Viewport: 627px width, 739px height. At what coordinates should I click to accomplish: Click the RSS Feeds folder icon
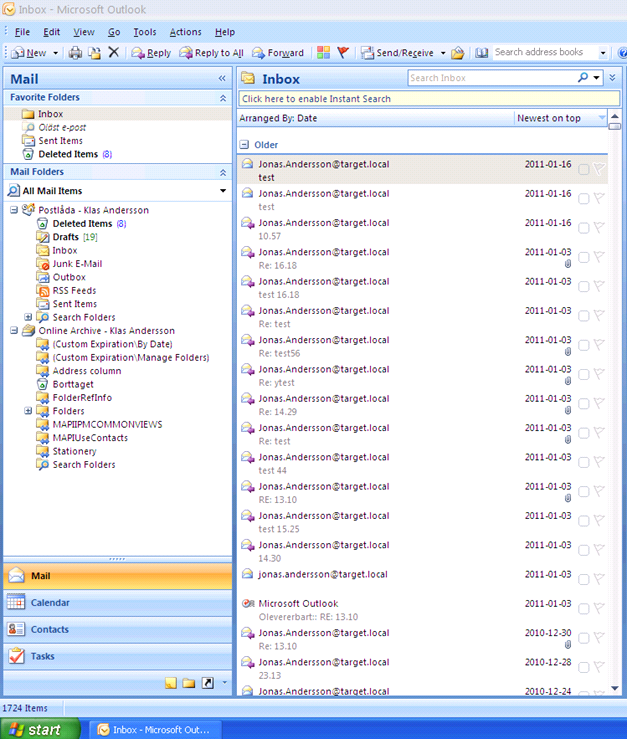43,291
